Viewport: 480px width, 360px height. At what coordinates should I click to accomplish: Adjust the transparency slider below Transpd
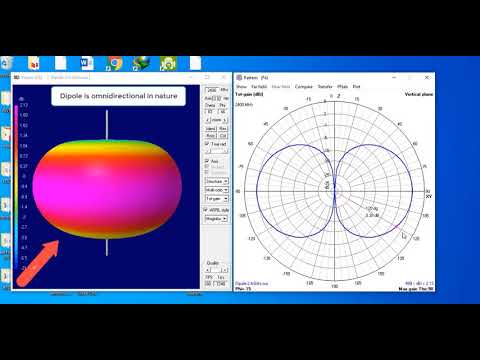coord(216,151)
